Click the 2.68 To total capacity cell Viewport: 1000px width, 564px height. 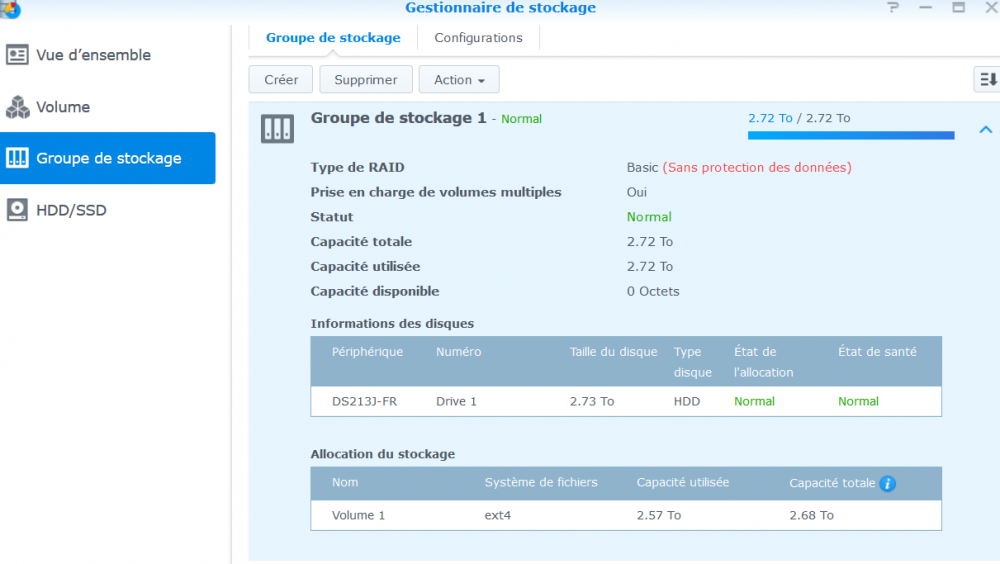(811, 515)
